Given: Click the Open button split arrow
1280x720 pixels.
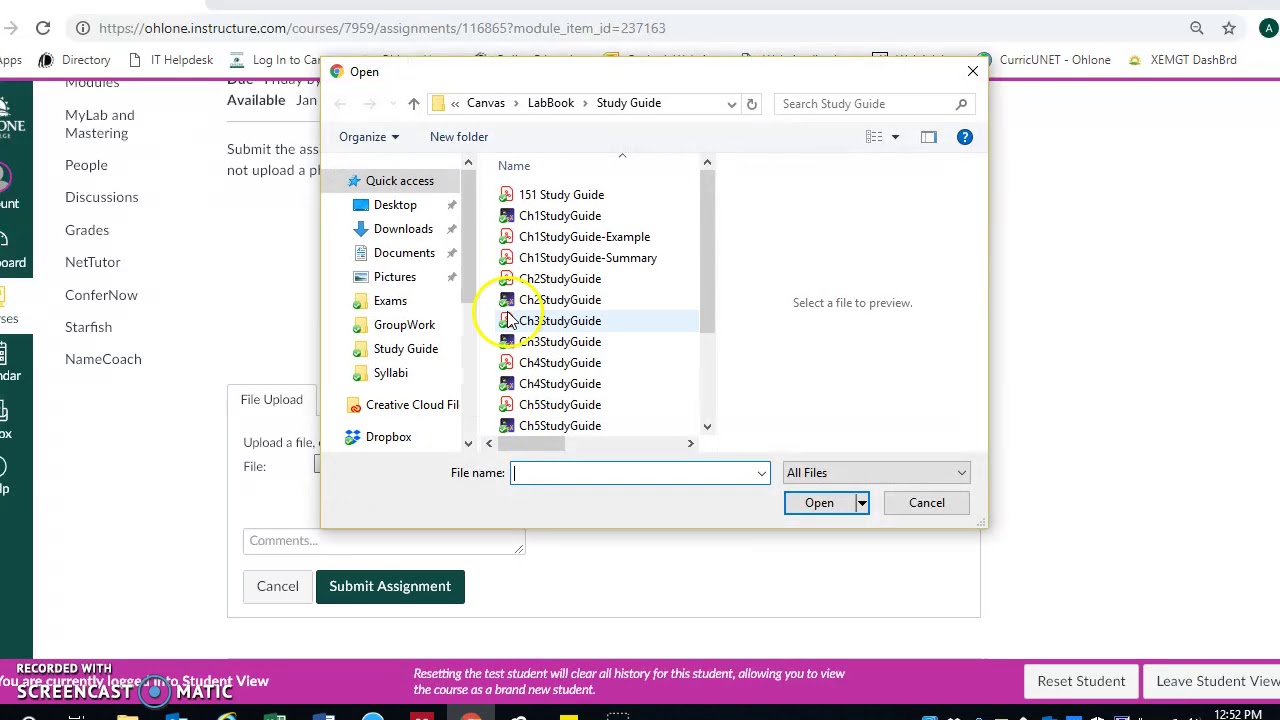Looking at the screenshot, I should pyautogui.click(x=862, y=503).
